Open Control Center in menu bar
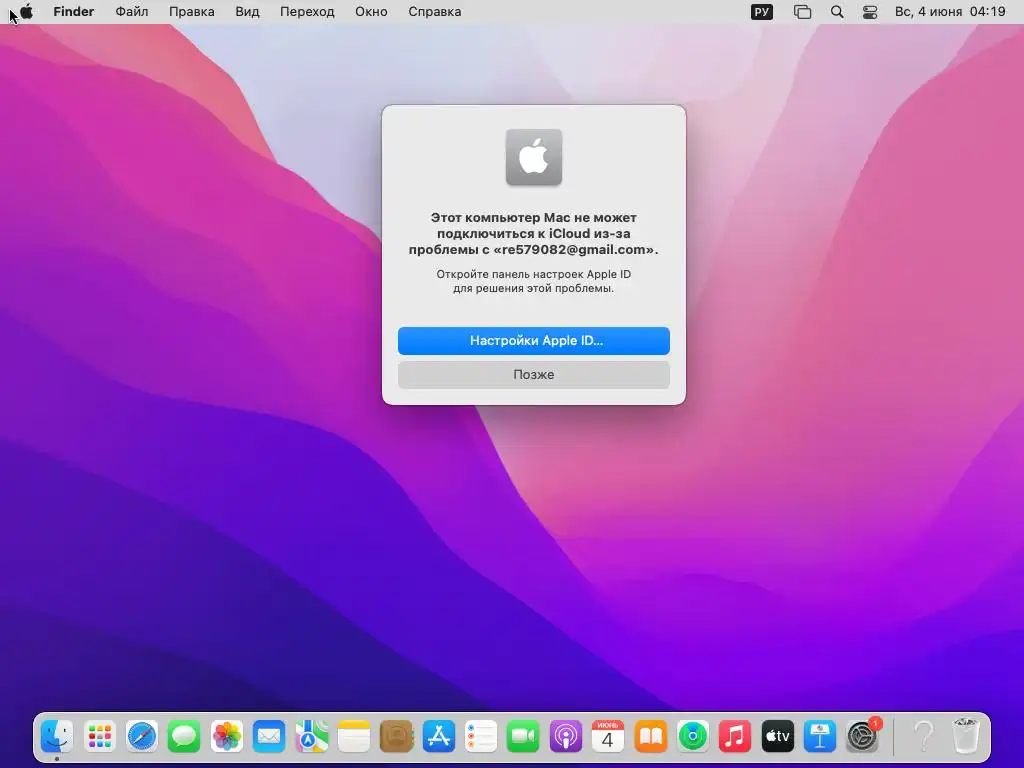 [x=870, y=12]
